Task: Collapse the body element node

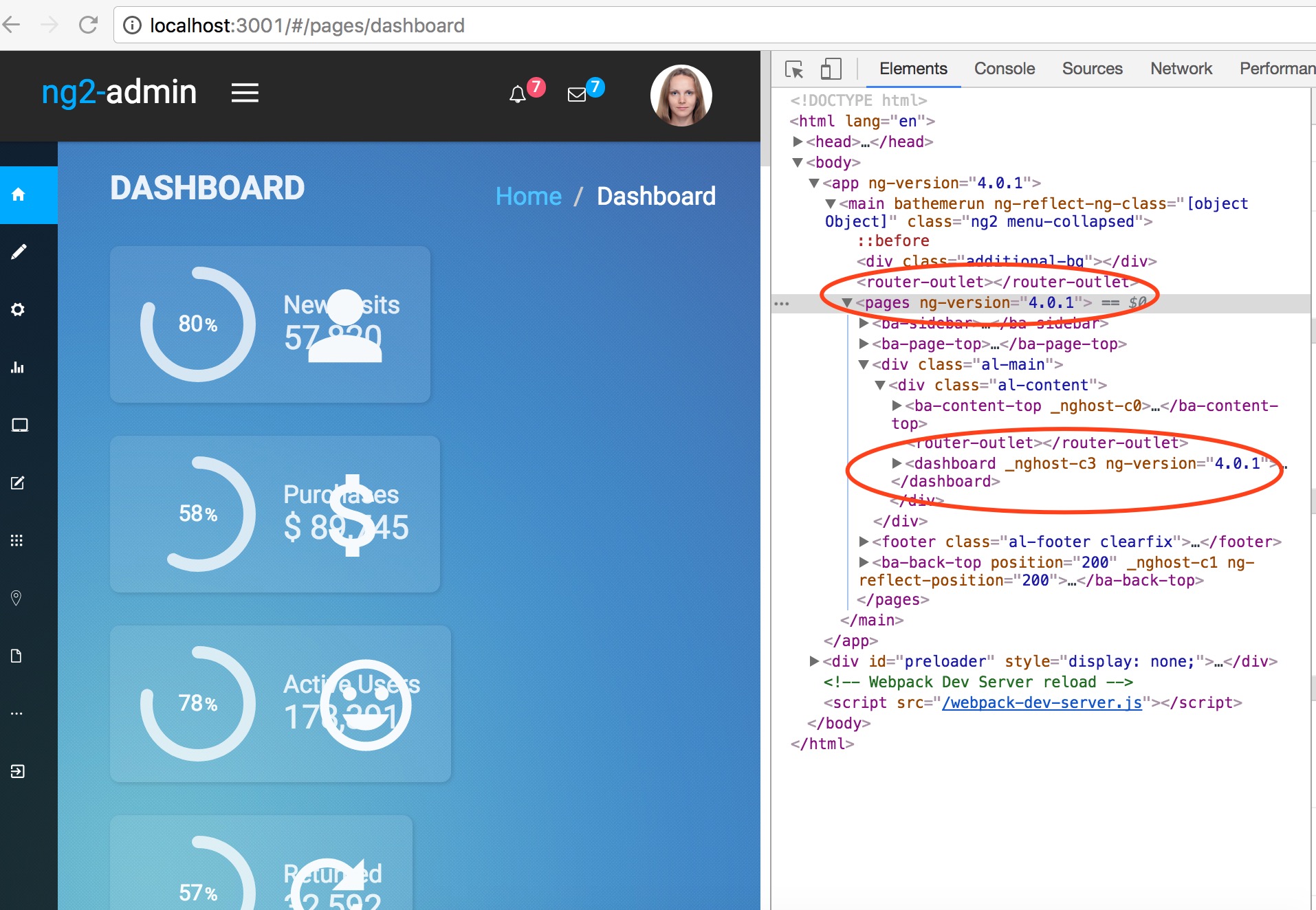Action: (798, 163)
